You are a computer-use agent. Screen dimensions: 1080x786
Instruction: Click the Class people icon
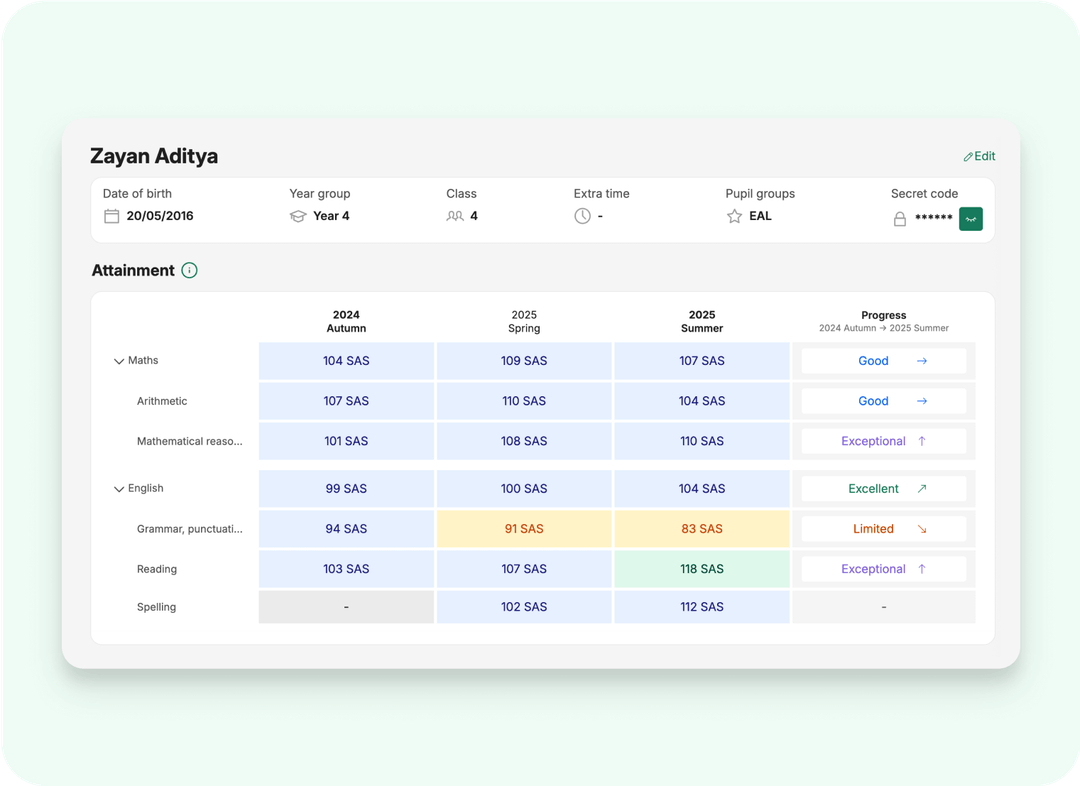click(455, 216)
